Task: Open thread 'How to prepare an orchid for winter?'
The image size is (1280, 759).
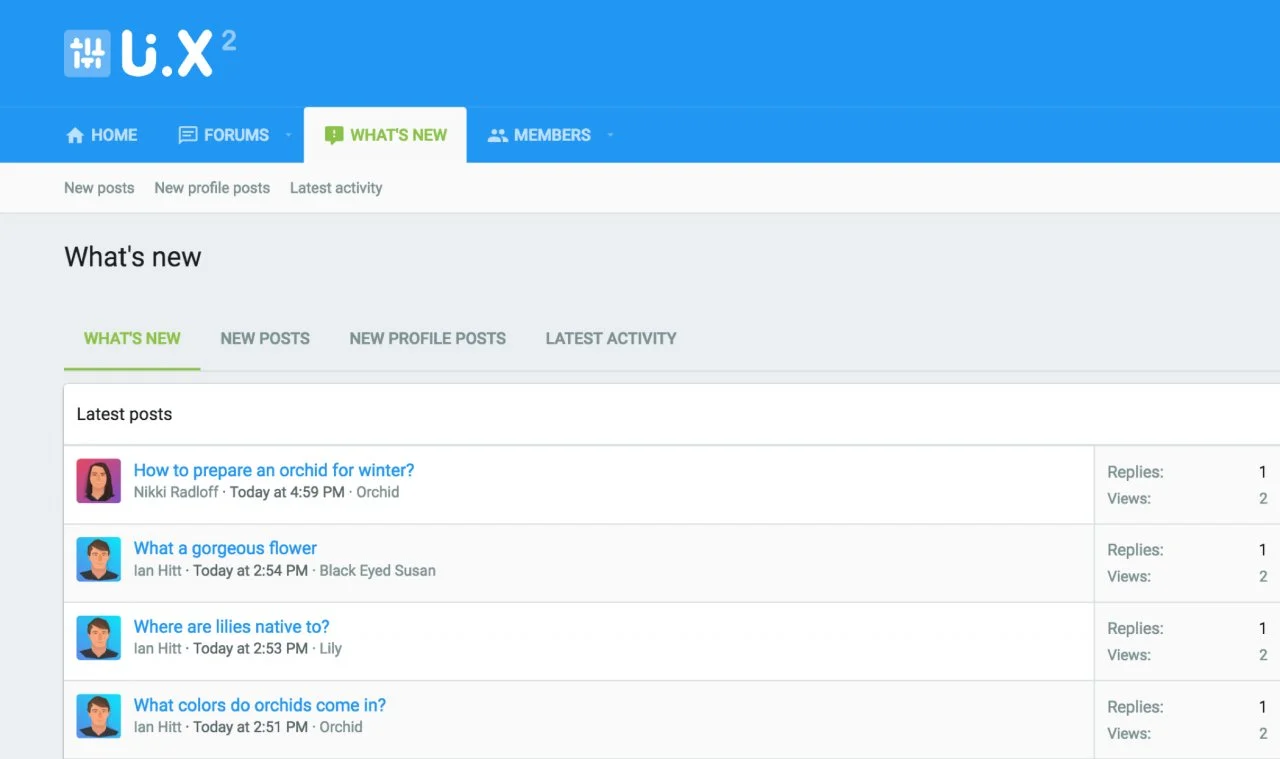Action: pyautogui.click(x=274, y=470)
